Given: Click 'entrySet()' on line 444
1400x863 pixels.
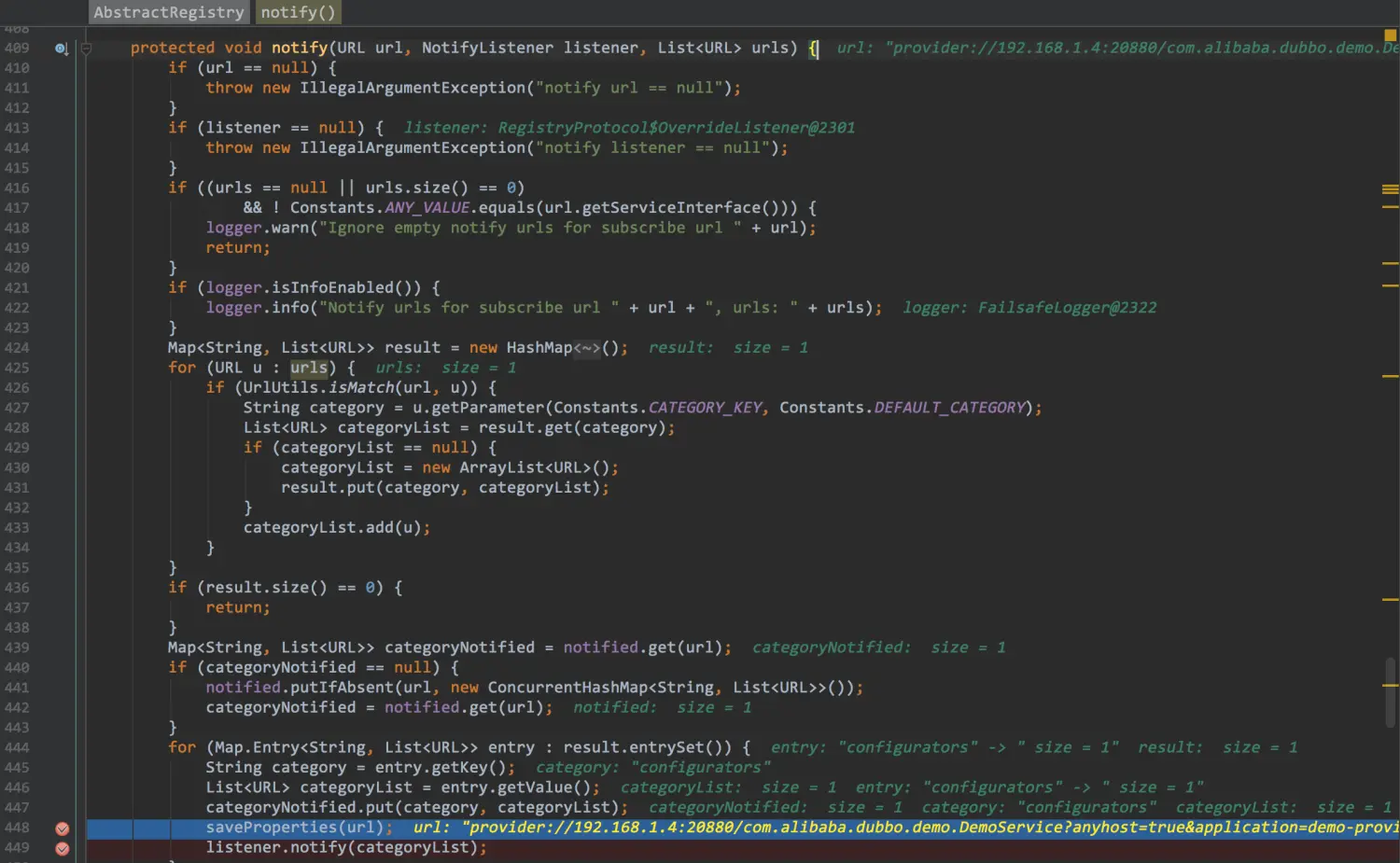Looking at the screenshot, I should point(681,747).
